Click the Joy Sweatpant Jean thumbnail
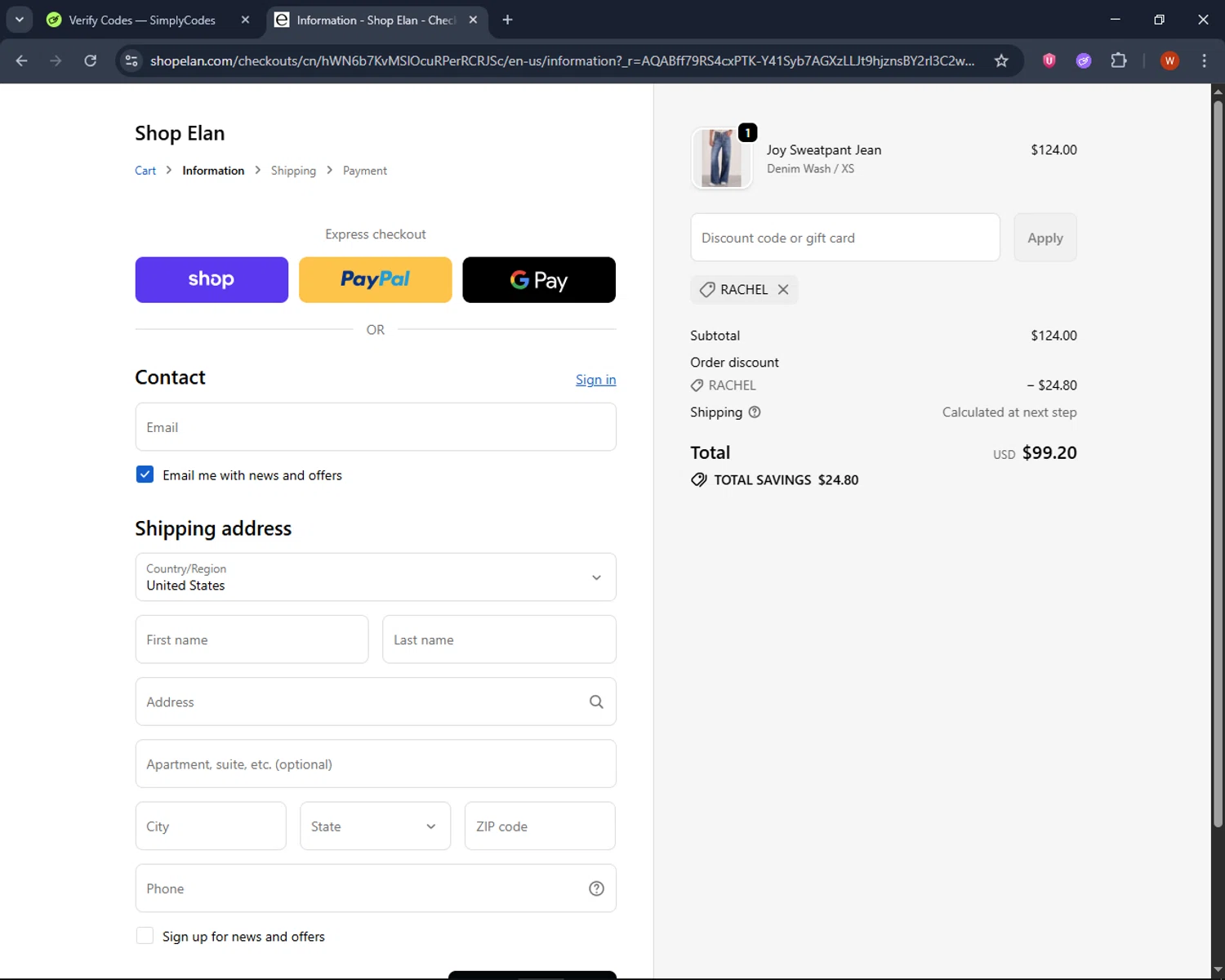The height and width of the screenshot is (980, 1225). (x=721, y=158)
